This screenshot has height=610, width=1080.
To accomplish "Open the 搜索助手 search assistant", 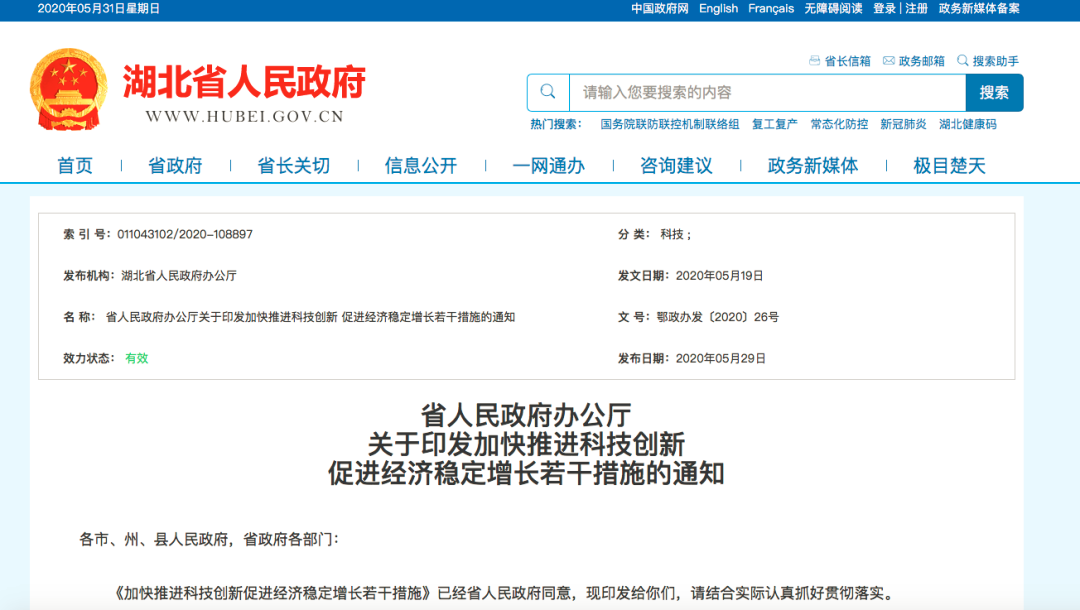I will [988, 61].
